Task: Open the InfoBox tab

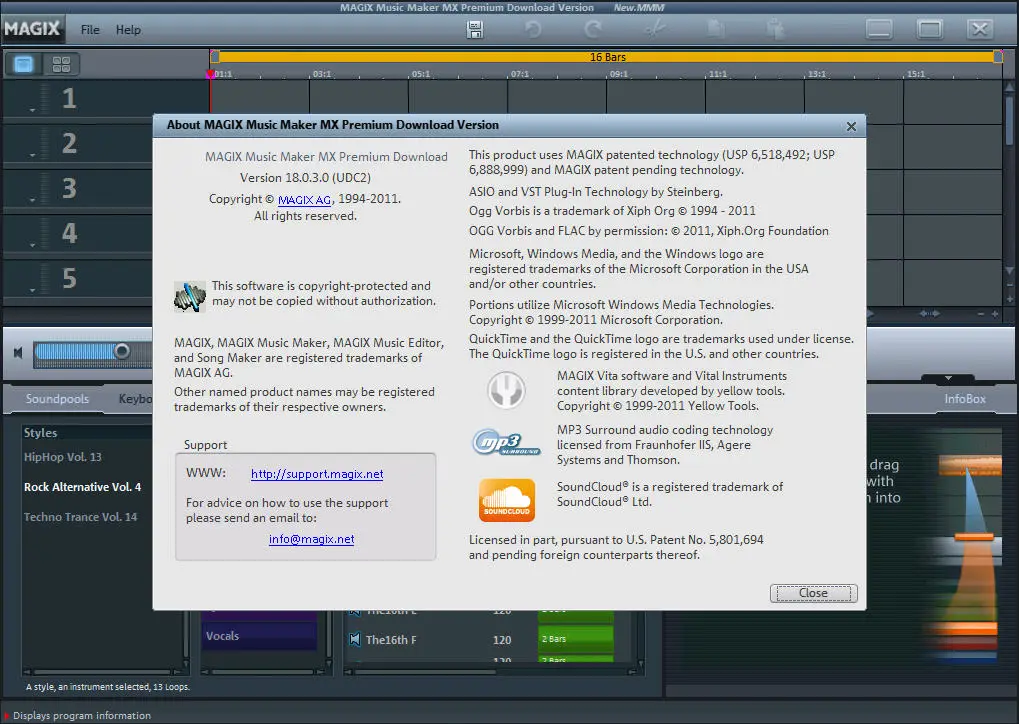Action: tap(964, 399)
